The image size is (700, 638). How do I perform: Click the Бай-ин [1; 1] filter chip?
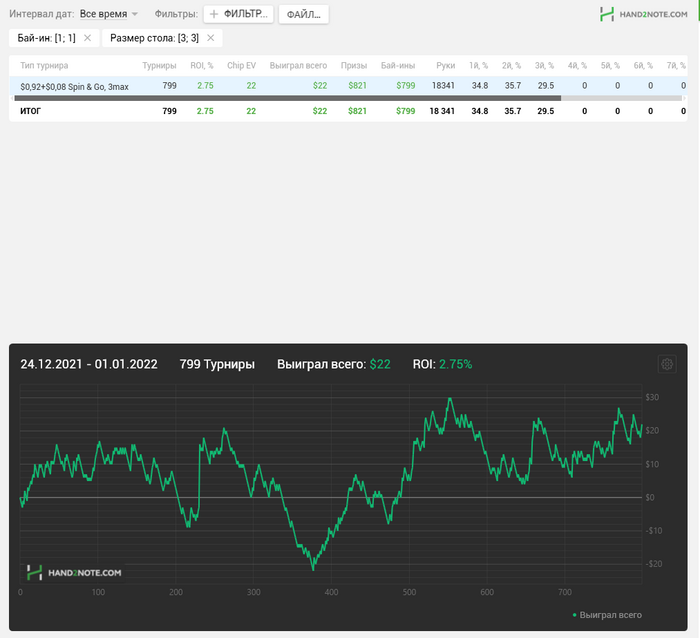[46, 38]
